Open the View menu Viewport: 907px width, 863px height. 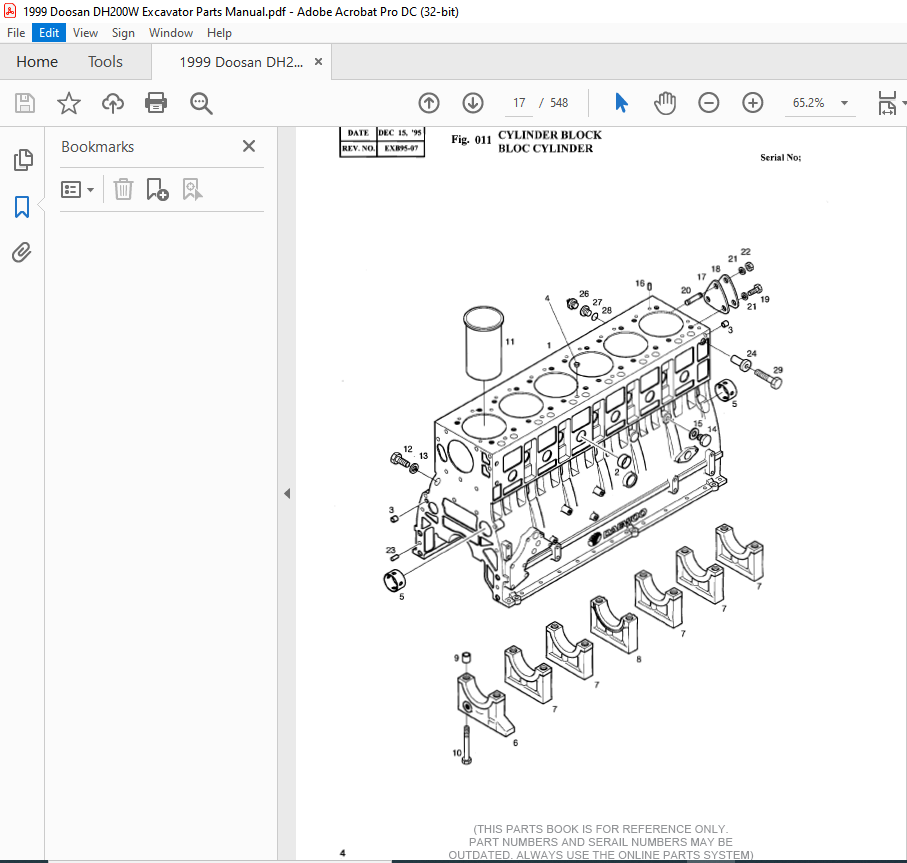85,33
